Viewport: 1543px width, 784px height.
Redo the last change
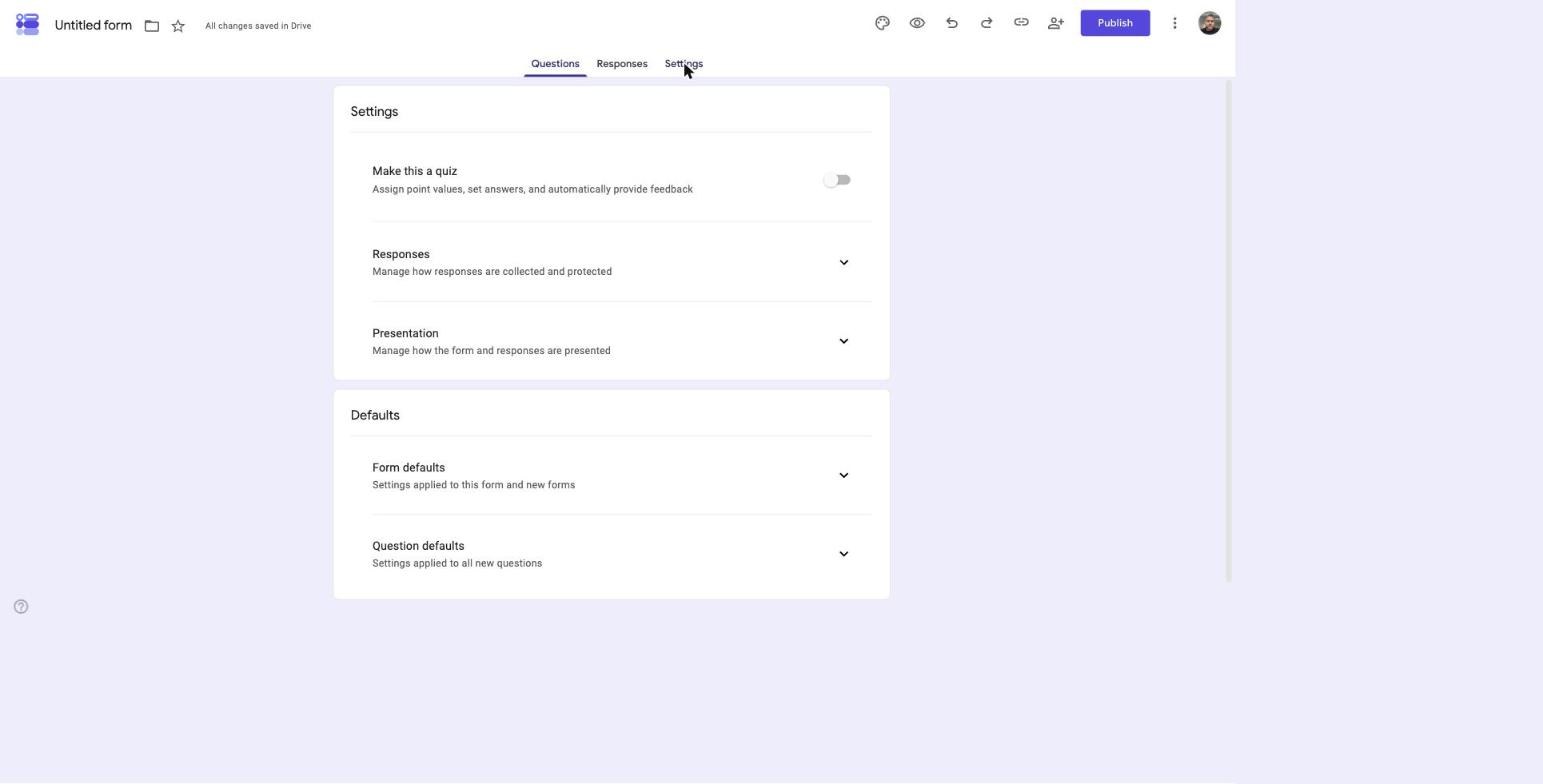(986, 23)
